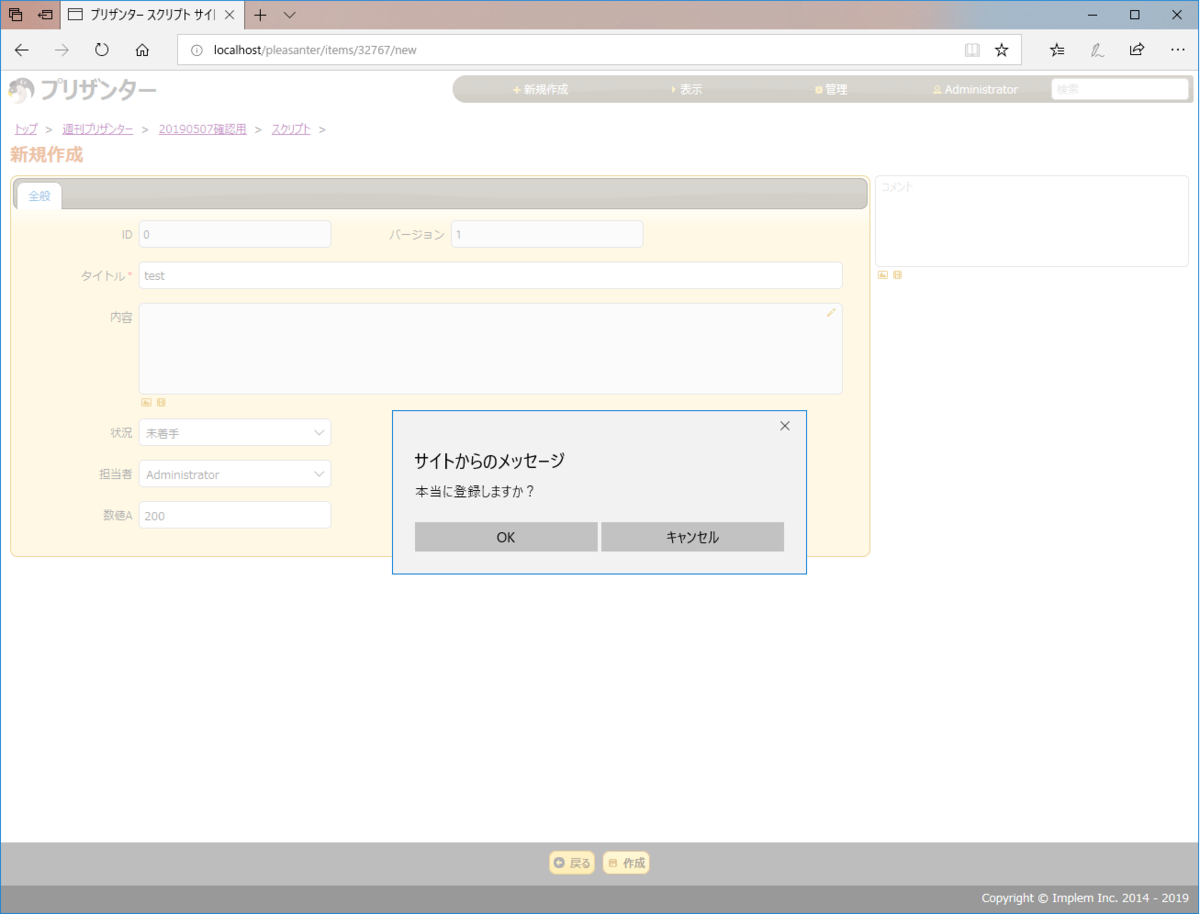Click the Add notes pen icon
The height and width of the screenshot is (914, 1200).
click(x=1097, y=50)
